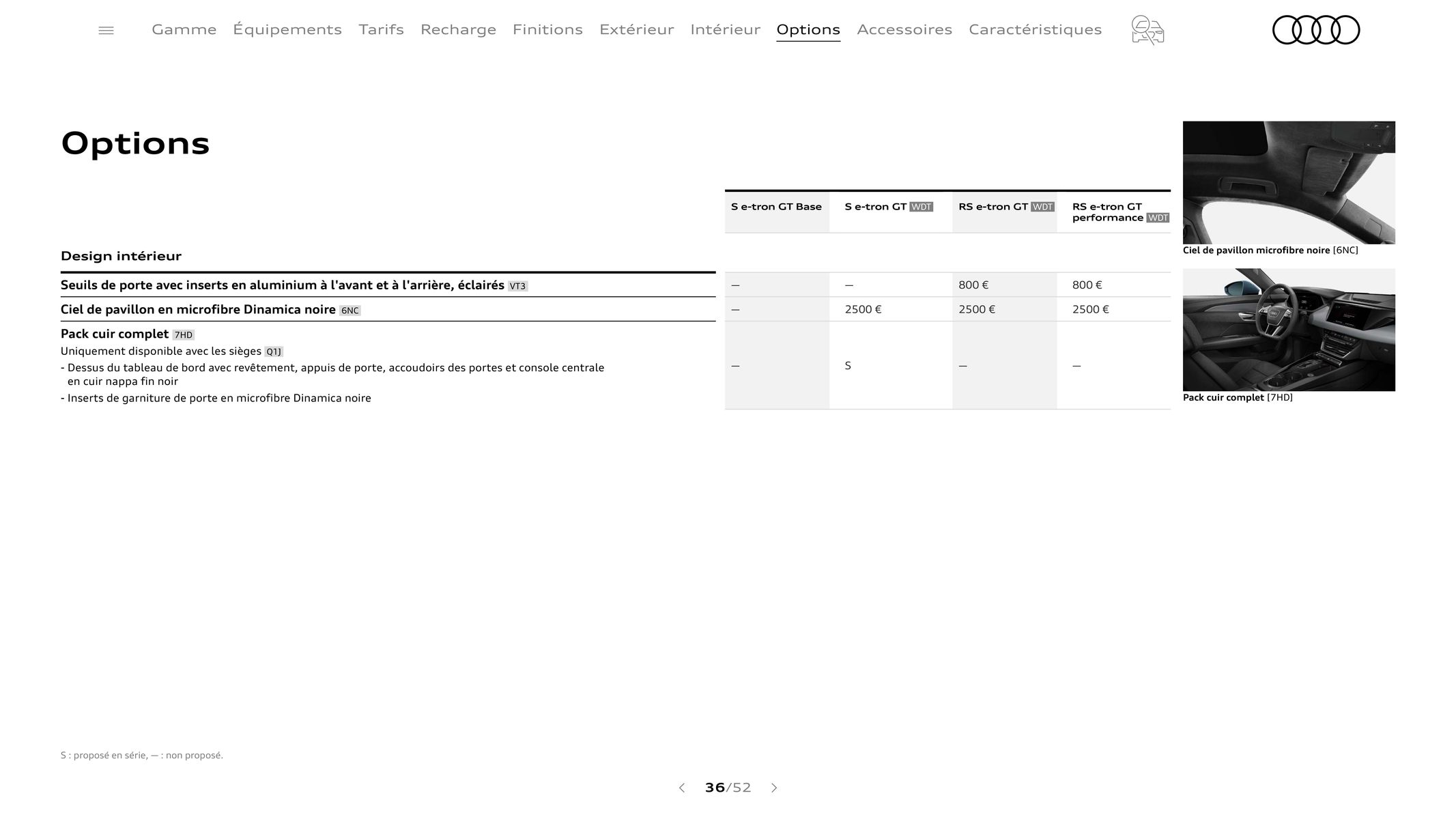
Task: Click the Q1J seat code badge
Action: tap(273, 352)
